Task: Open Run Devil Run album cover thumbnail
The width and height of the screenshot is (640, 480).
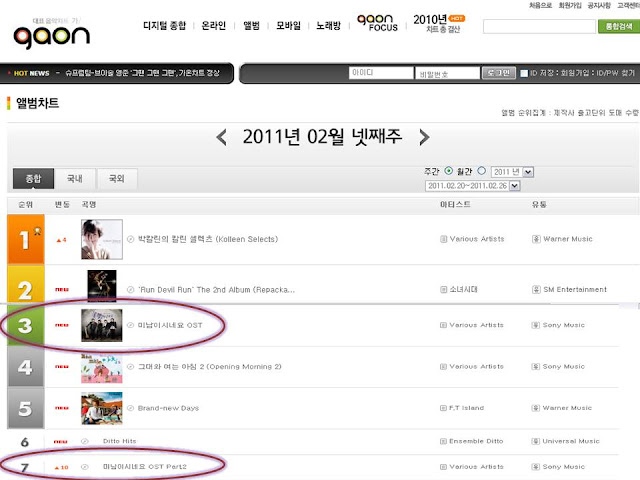Action: (102, 286)
